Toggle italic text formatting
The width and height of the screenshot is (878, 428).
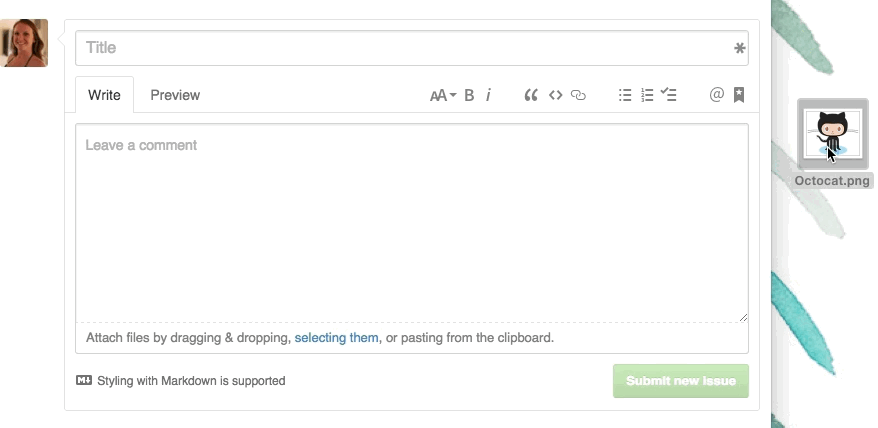click(488, 96)
